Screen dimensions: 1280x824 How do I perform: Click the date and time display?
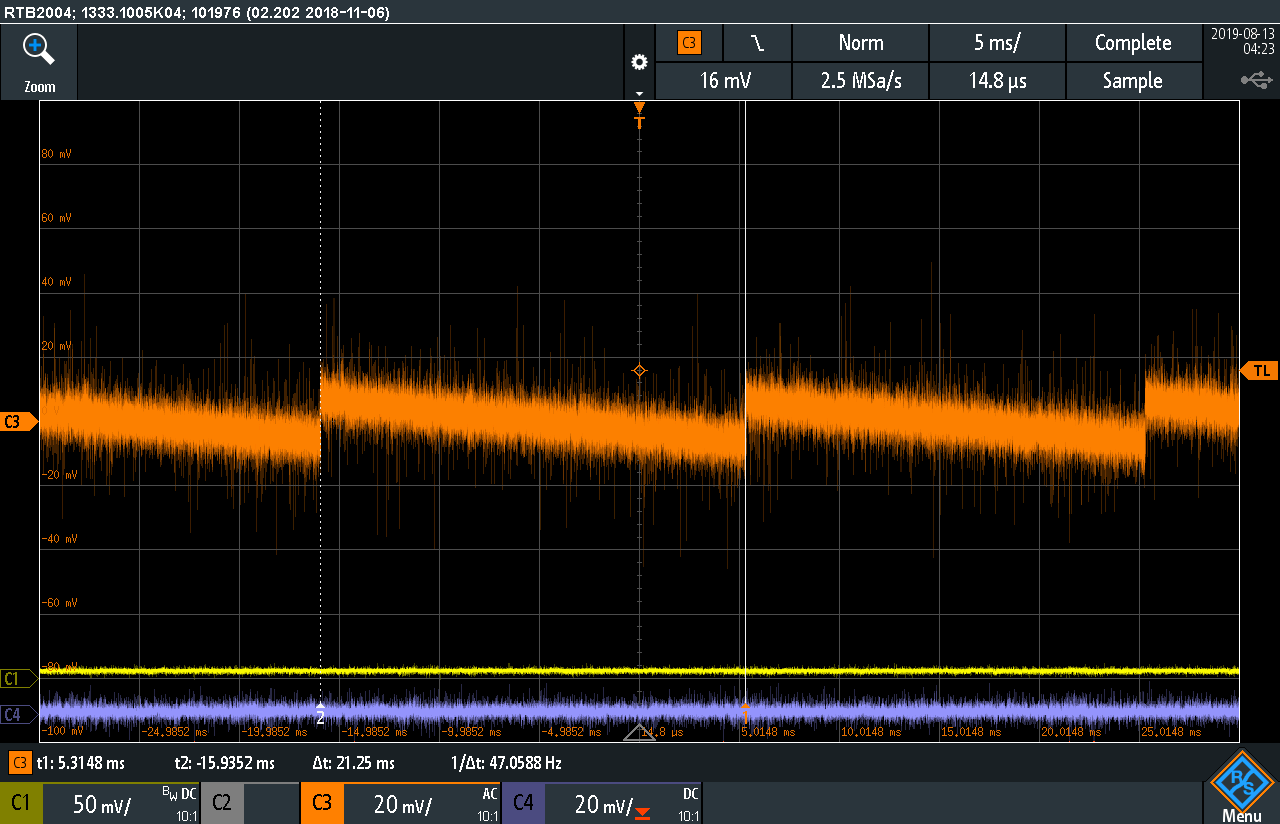click(1242, 41)
